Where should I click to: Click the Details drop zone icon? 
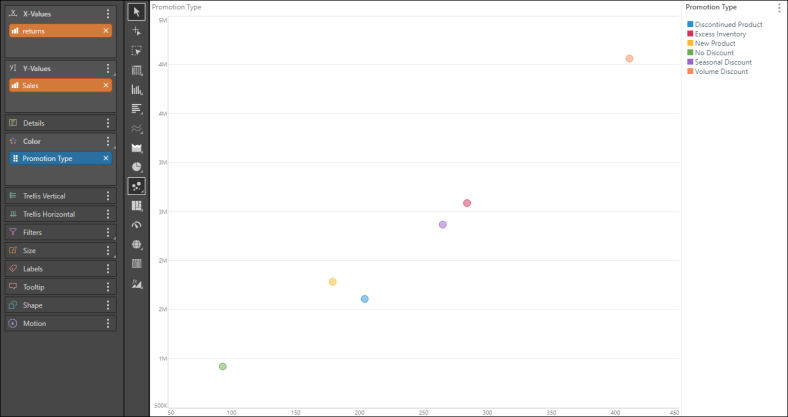click(x=14, y=123)
